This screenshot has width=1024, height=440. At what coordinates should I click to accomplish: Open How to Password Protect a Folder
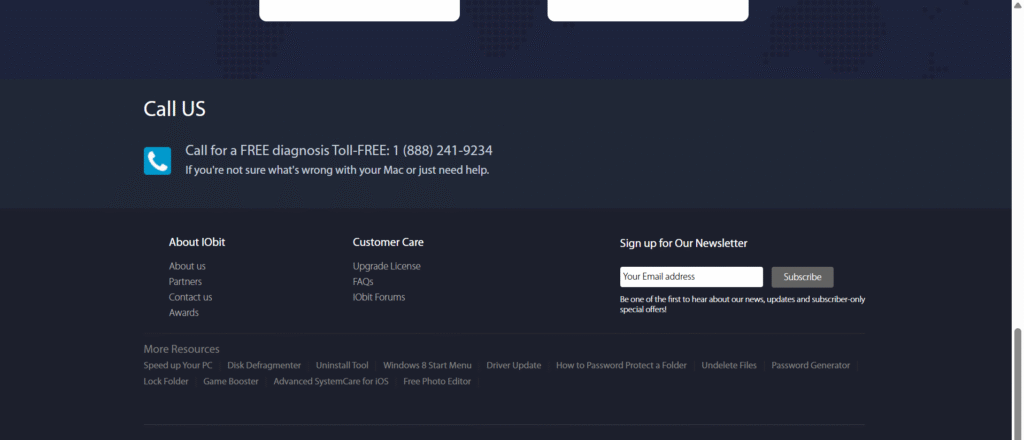(x=621, y=366)
